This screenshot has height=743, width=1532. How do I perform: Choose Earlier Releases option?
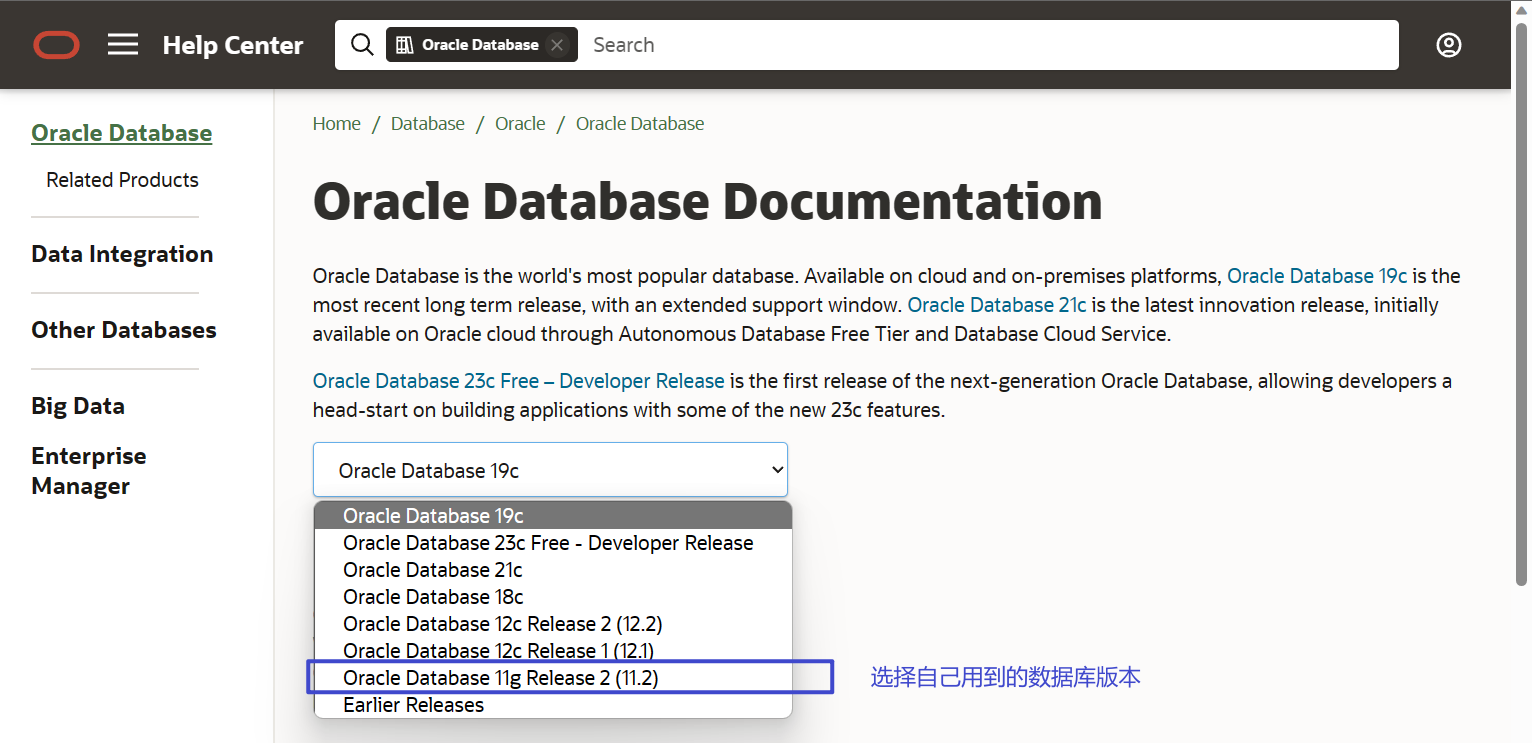[553, 705]
